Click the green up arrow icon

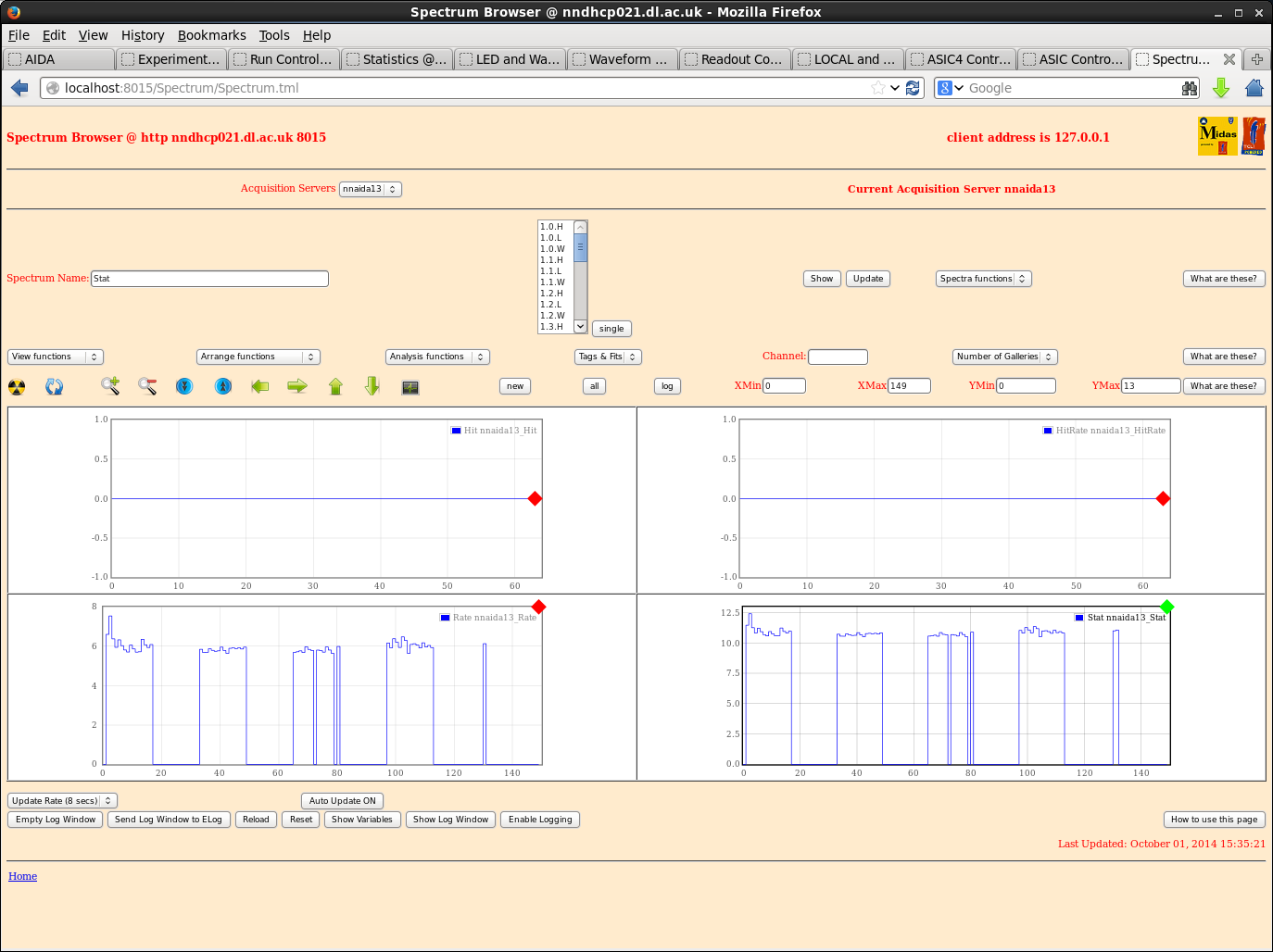335,386
